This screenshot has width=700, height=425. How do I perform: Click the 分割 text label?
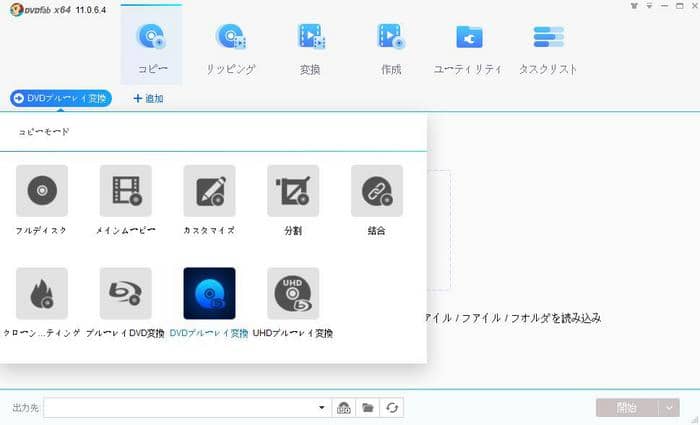[x=293, y=231]
